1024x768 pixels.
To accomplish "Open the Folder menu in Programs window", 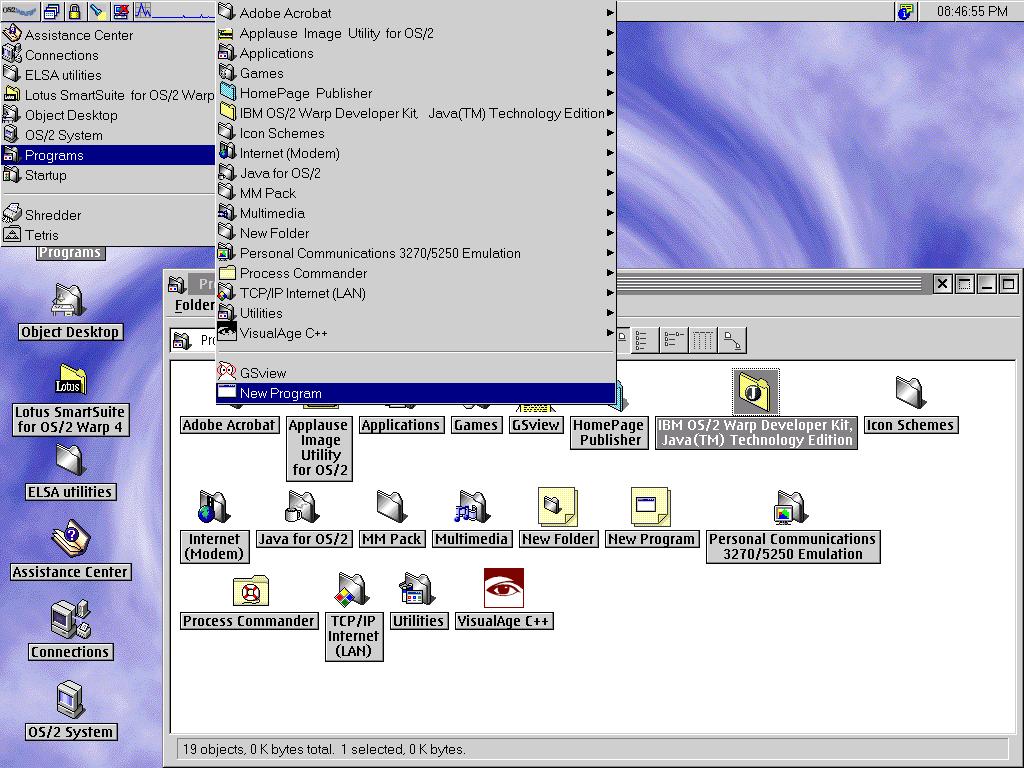I will pos(195,305).
